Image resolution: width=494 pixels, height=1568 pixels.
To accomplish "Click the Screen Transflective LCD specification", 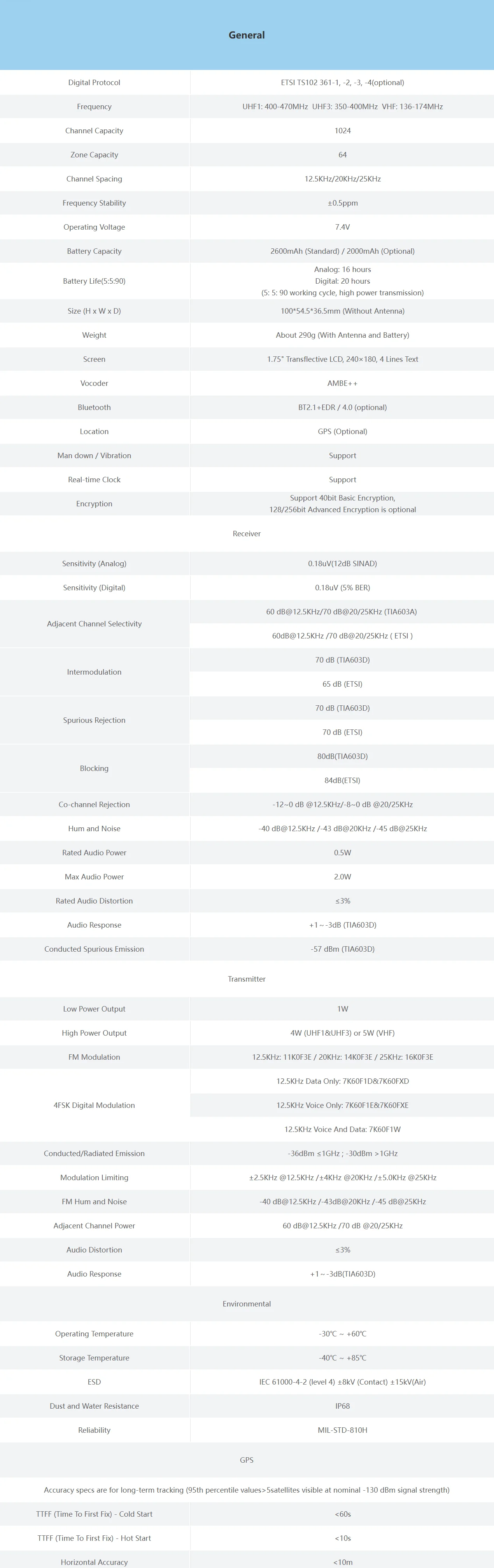I will [x=342, y=359].
